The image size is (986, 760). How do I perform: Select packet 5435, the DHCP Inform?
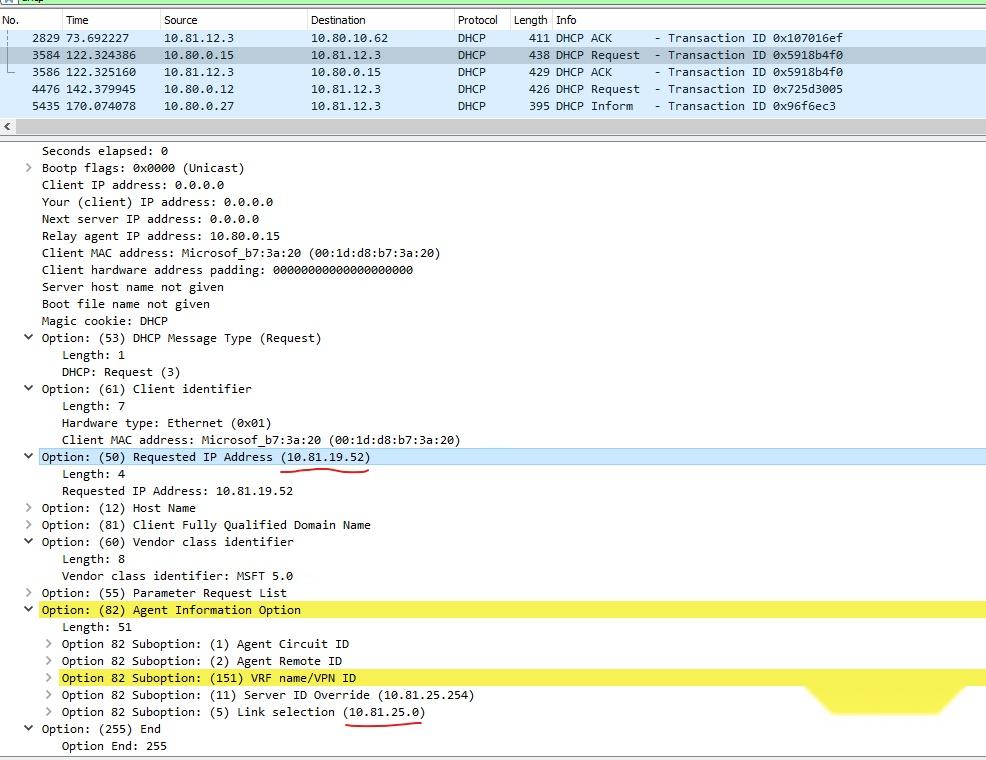(x=300, y=105)
